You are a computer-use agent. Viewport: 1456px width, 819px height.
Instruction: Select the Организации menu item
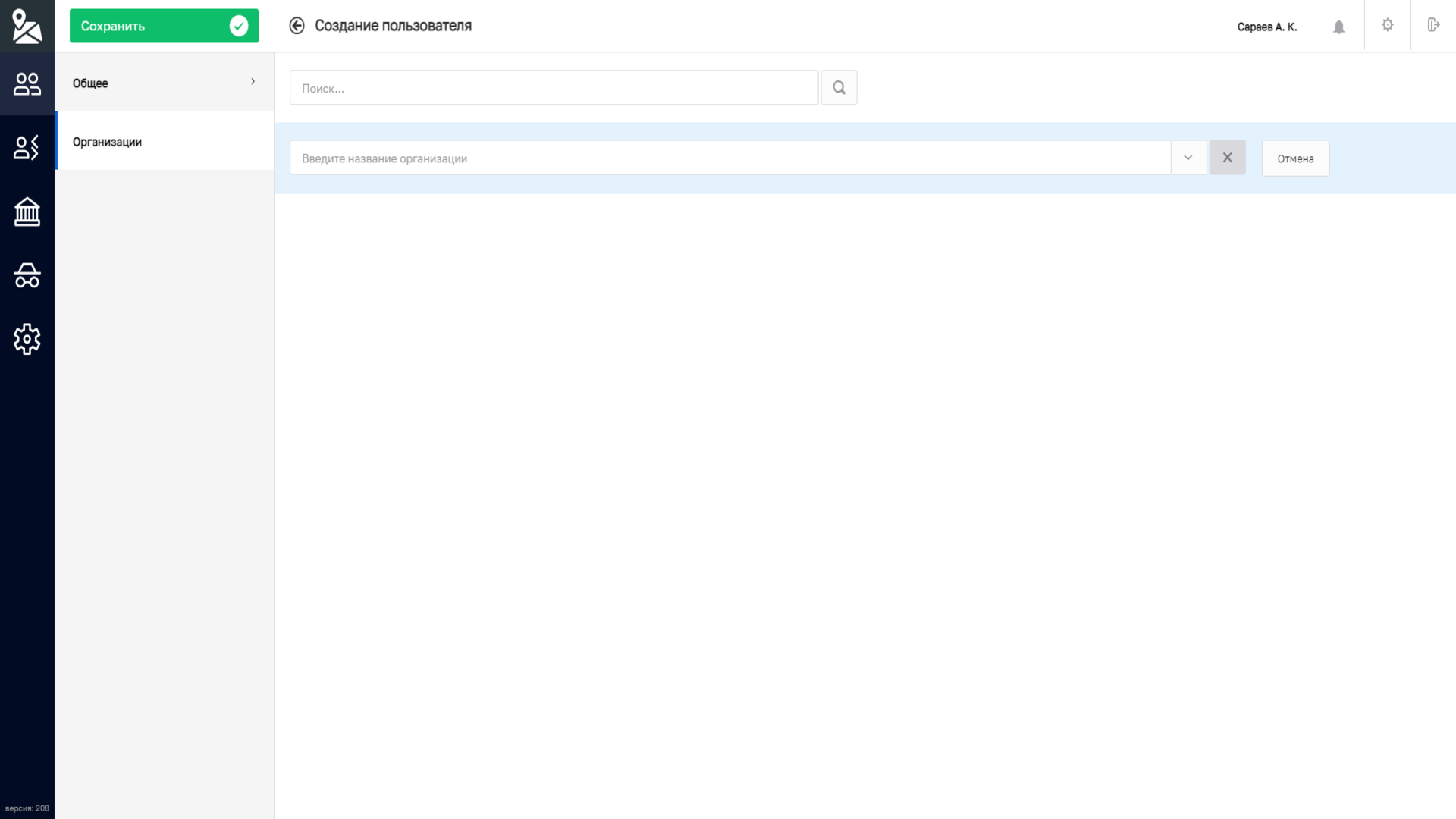[x=164, y=142]
